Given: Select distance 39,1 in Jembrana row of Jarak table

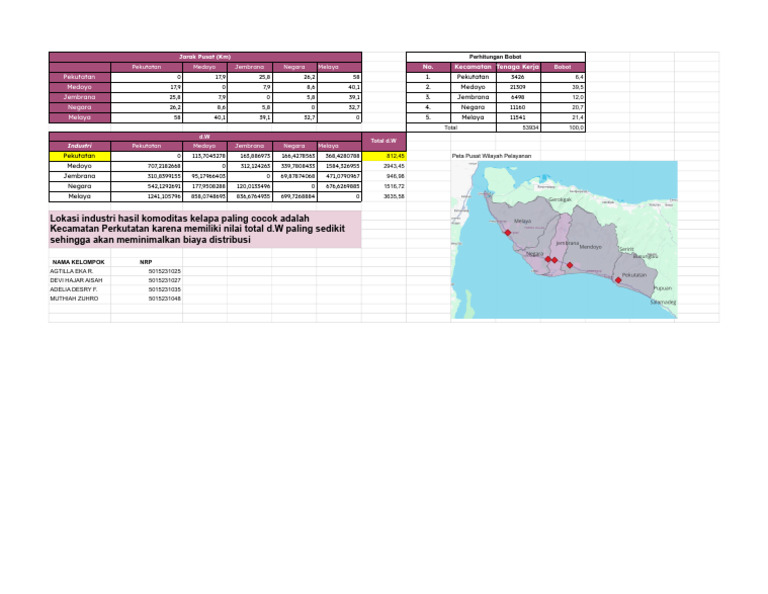Looking at the screenshot, I should point(339,97).
